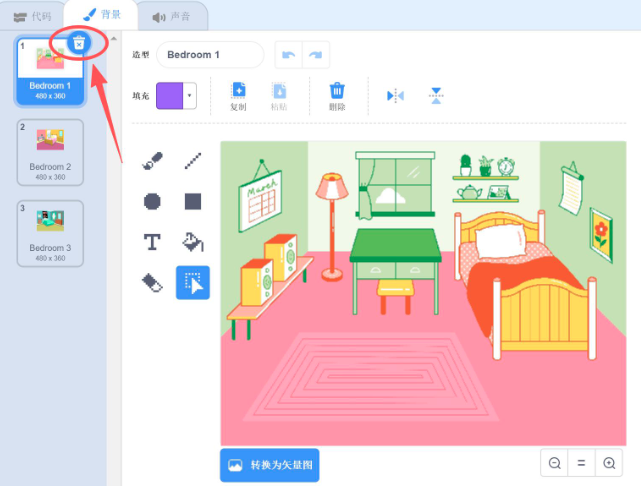Open the fill color dropdown
641x487 pixels.
(x=190, y=96)
